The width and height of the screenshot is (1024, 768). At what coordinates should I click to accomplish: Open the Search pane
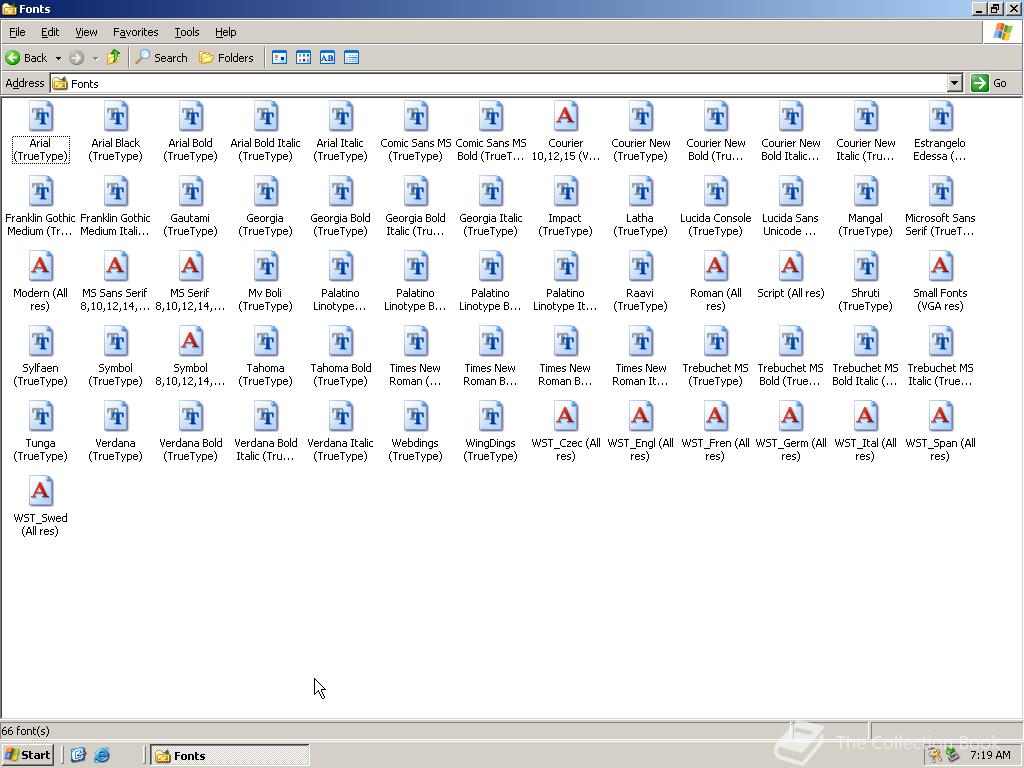(x=161, y=57)
